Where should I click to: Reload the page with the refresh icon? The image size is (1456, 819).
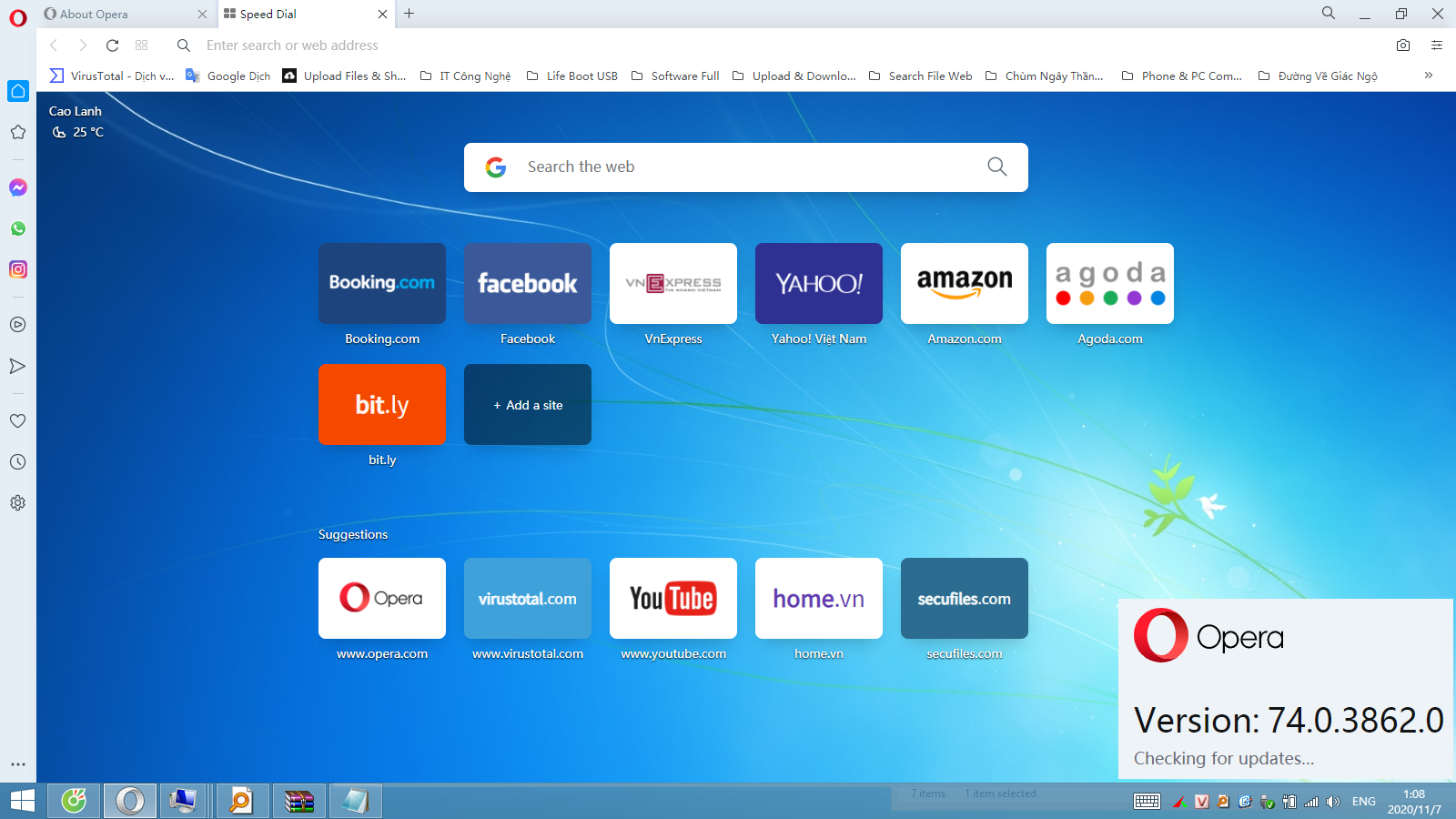point(112,45)
